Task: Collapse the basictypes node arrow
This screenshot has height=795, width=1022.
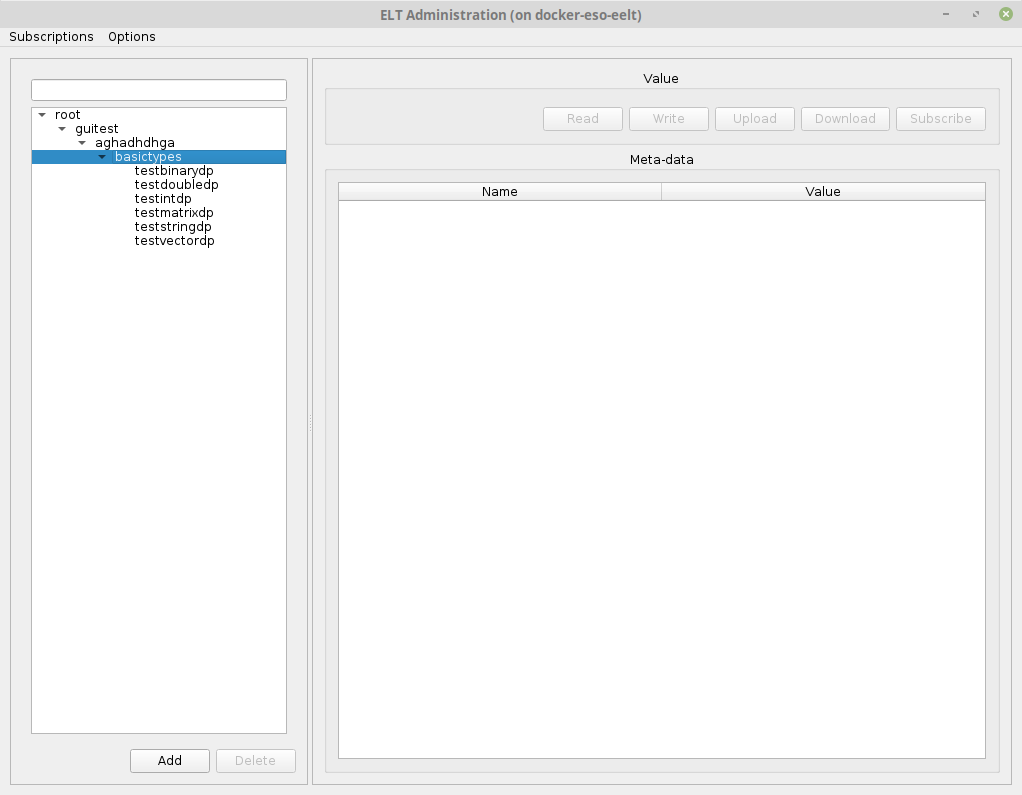Action: 102,157
